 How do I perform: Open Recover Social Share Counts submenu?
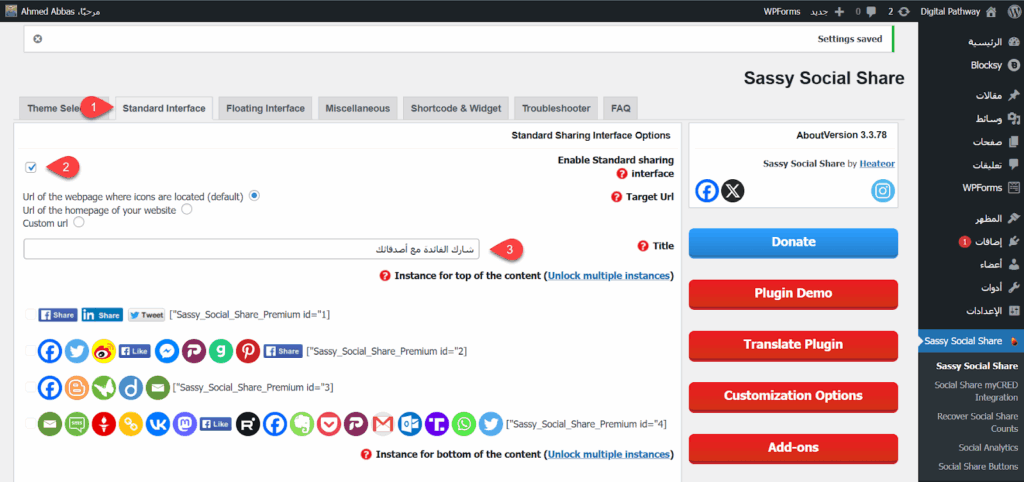977,423
